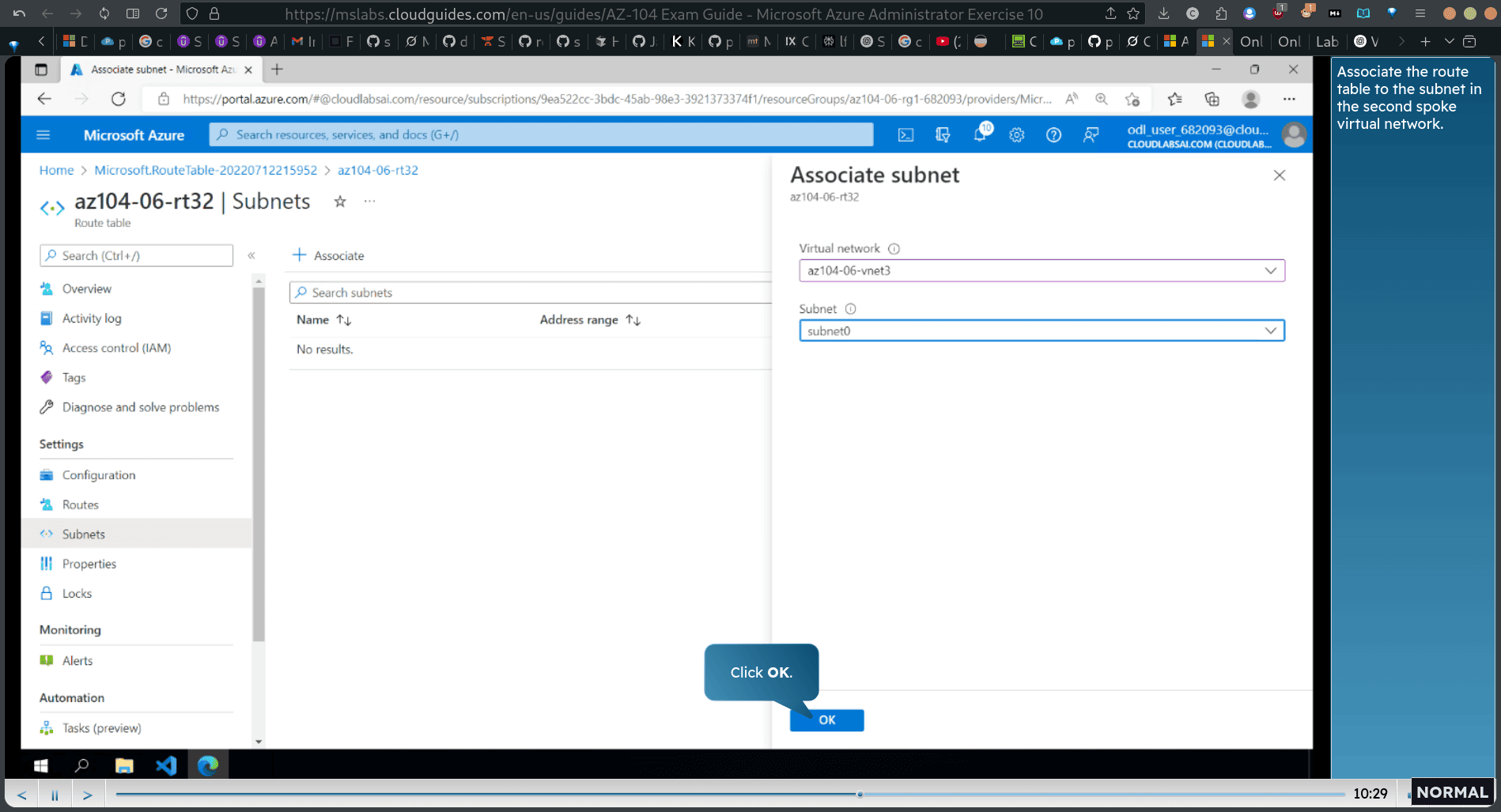1501x812 pixels.
Task: Click the Edge back arrow in inner browser
Action: 44,99
